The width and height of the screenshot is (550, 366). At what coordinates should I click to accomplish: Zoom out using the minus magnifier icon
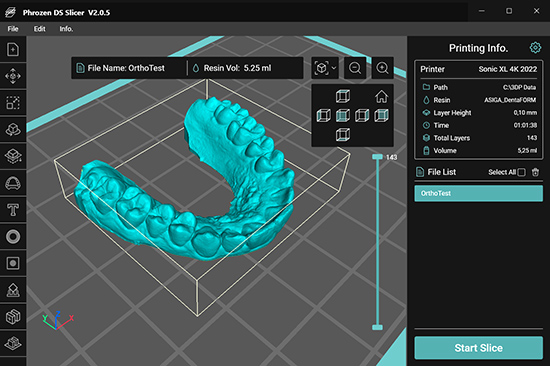coord(355,68)
